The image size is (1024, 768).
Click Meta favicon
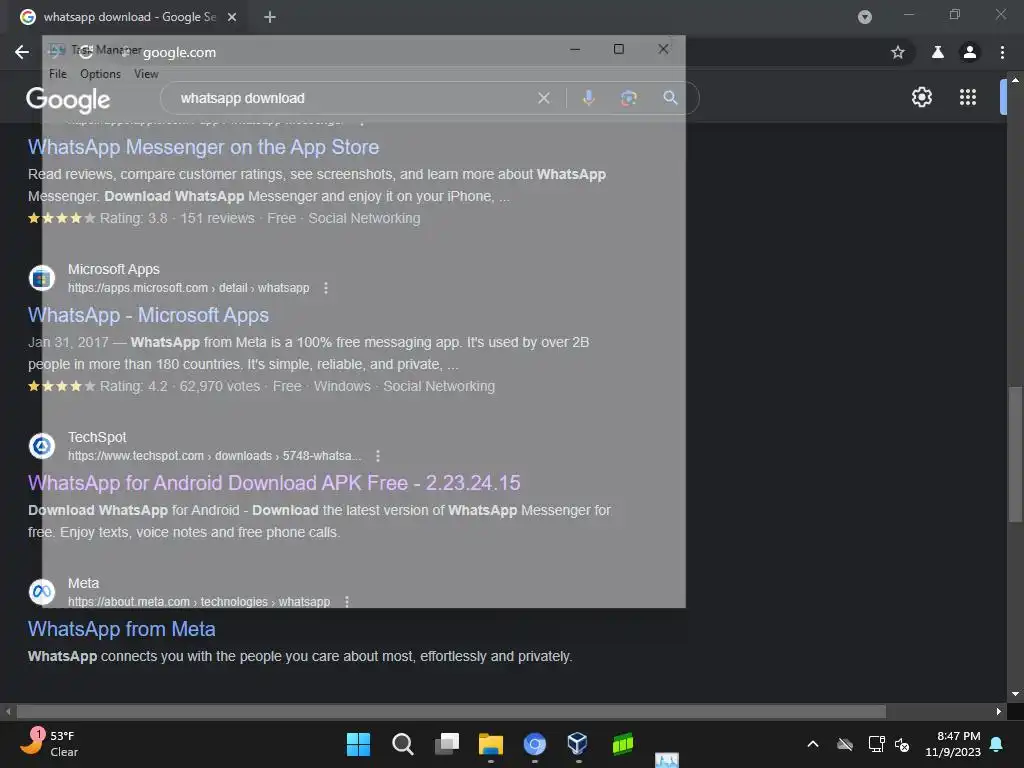(42, 592)
